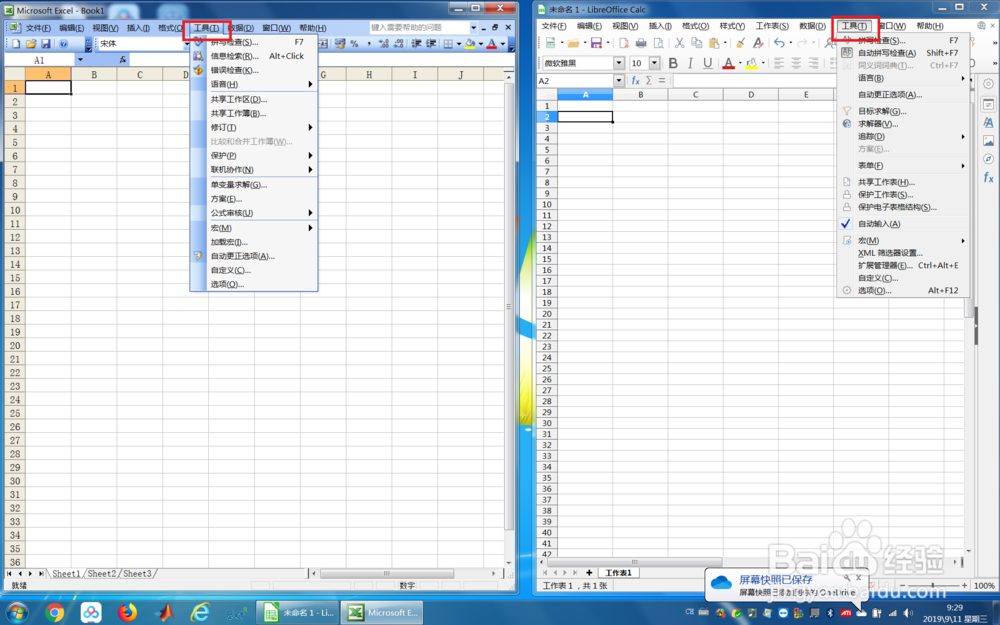The height and width of the screenshot is (625, 1000).
Task: Click the Calc zoom slider in status bar
Action: pos(933,585)
